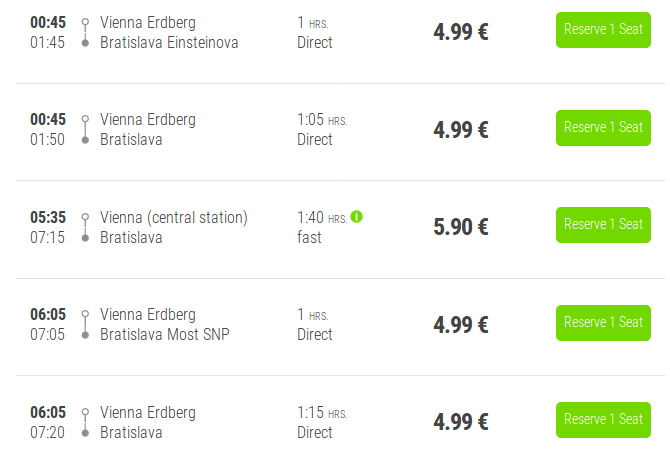Click Bratislava Most SNP destination text
670x466 pixels.
tap(165, 334)
